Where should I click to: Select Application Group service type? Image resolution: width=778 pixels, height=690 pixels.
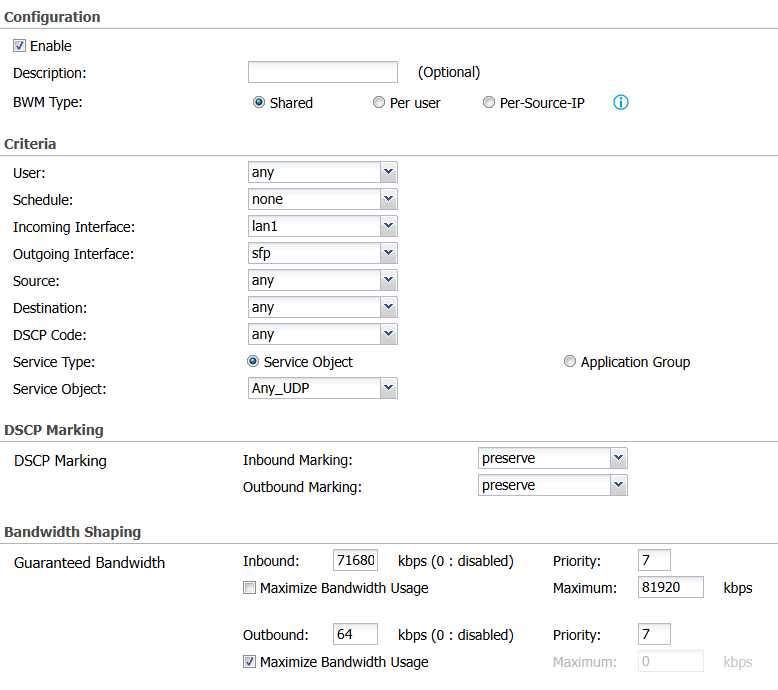pyautogui.click(x=570, y=362)
